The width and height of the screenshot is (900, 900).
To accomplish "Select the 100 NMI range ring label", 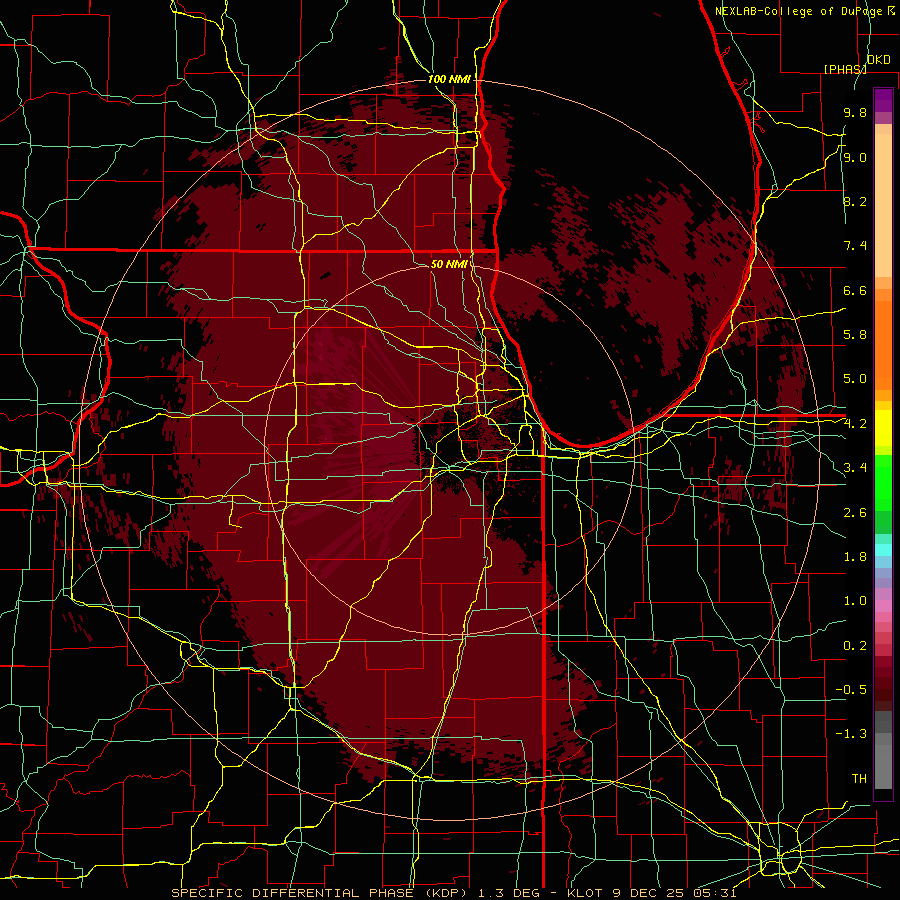I will coord(448,79).
